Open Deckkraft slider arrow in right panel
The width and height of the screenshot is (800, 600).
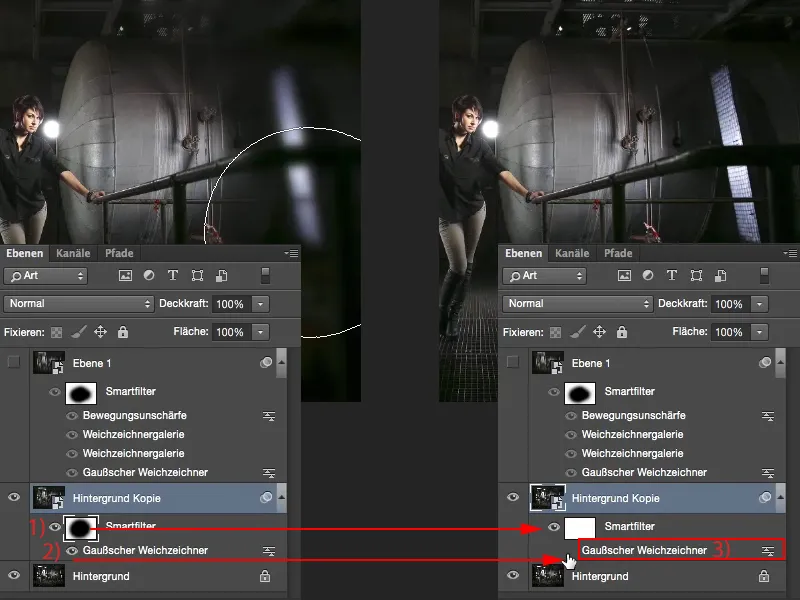tap(759, 304)
